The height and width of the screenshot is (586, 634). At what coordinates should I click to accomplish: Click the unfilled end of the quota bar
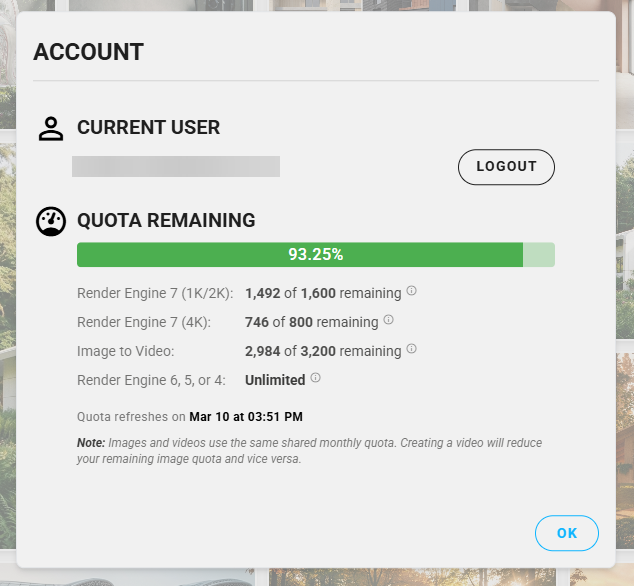coord(539,255)
